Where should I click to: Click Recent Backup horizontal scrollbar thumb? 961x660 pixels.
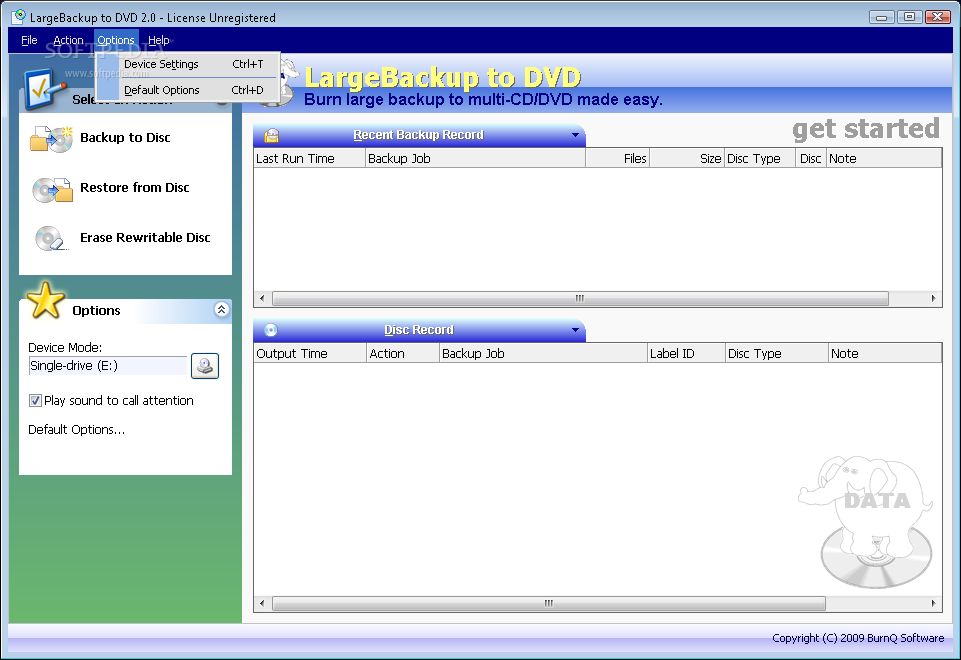580,298
